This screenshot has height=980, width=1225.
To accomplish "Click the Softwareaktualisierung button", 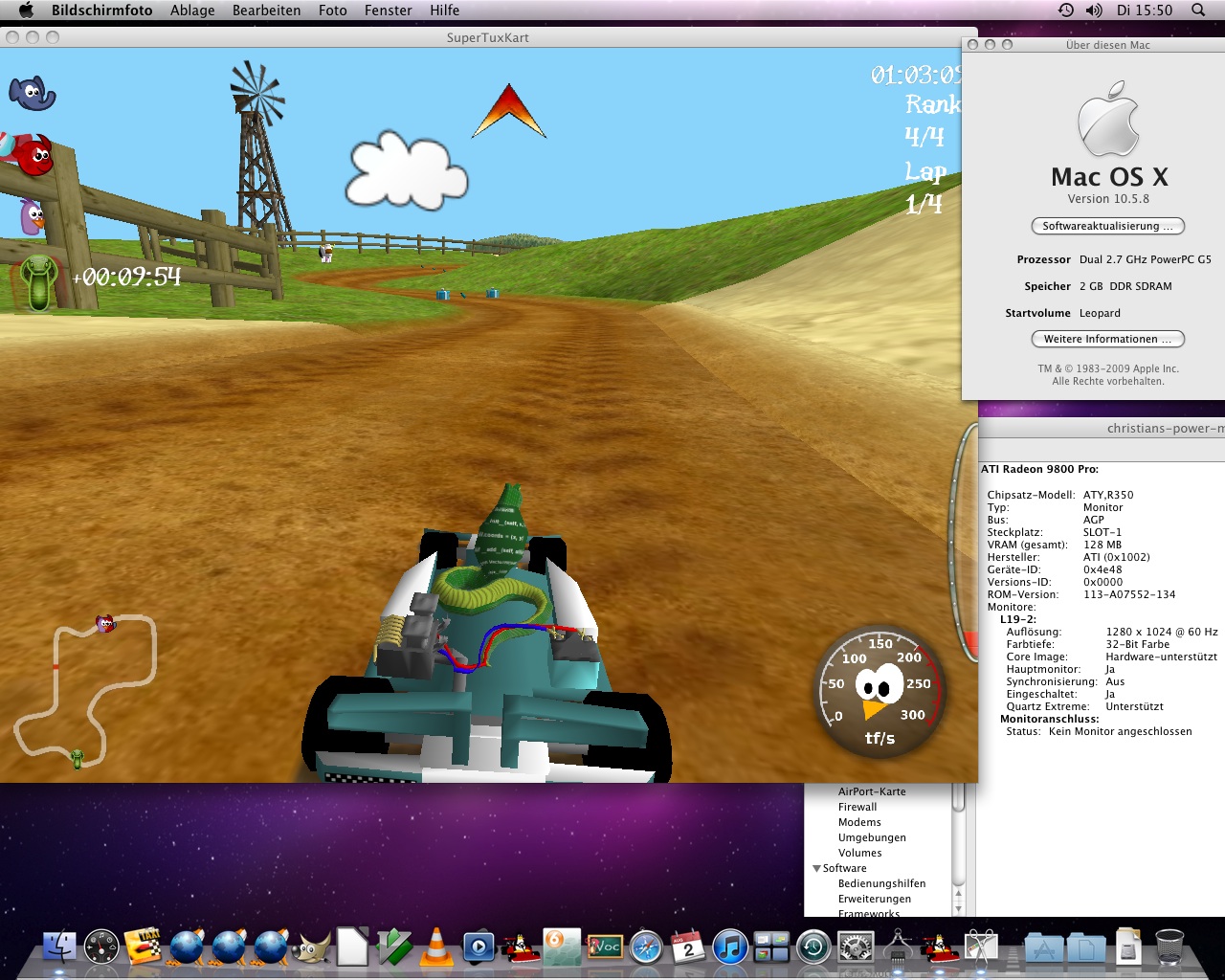I will [1107, 226].
